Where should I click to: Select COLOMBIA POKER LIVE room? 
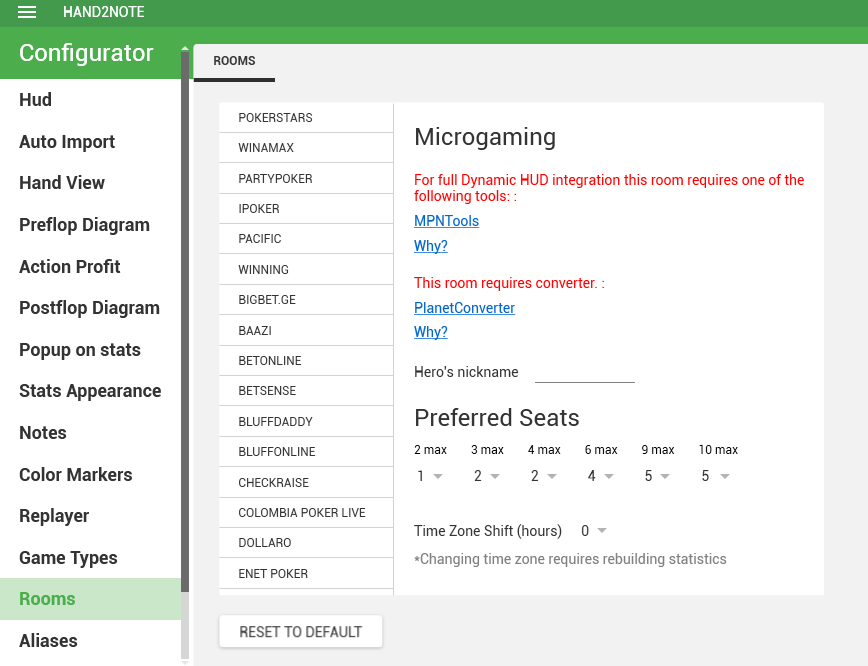click(x=306, y=513)
